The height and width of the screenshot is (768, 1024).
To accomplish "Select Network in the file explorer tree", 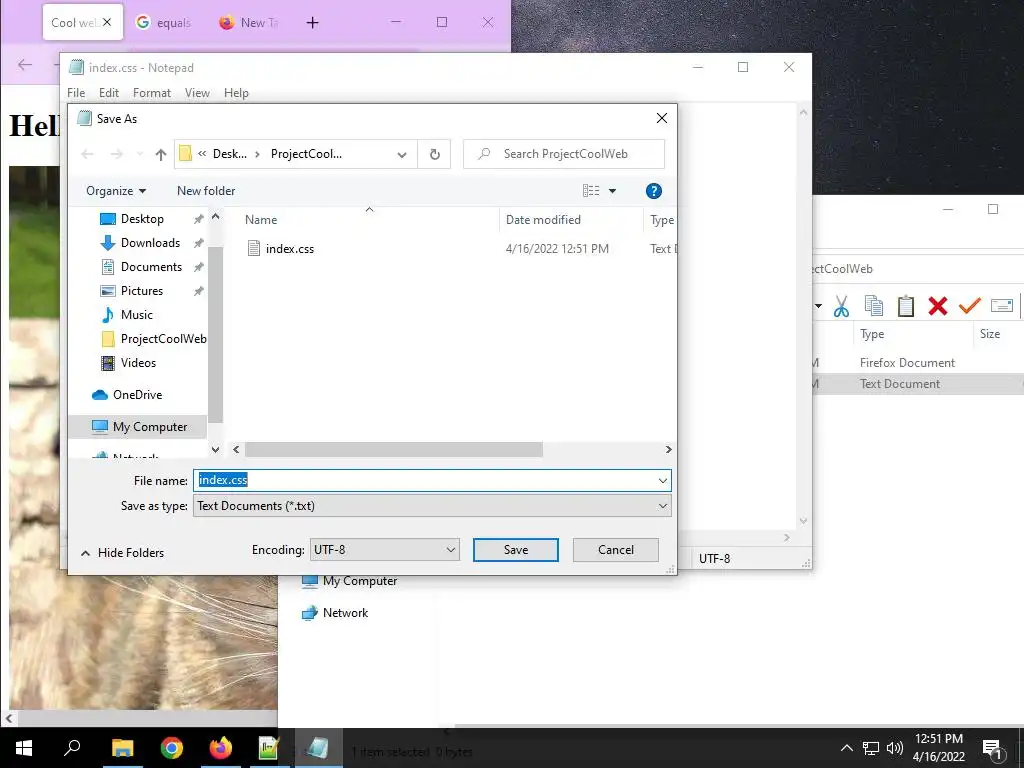I will 336,613.
